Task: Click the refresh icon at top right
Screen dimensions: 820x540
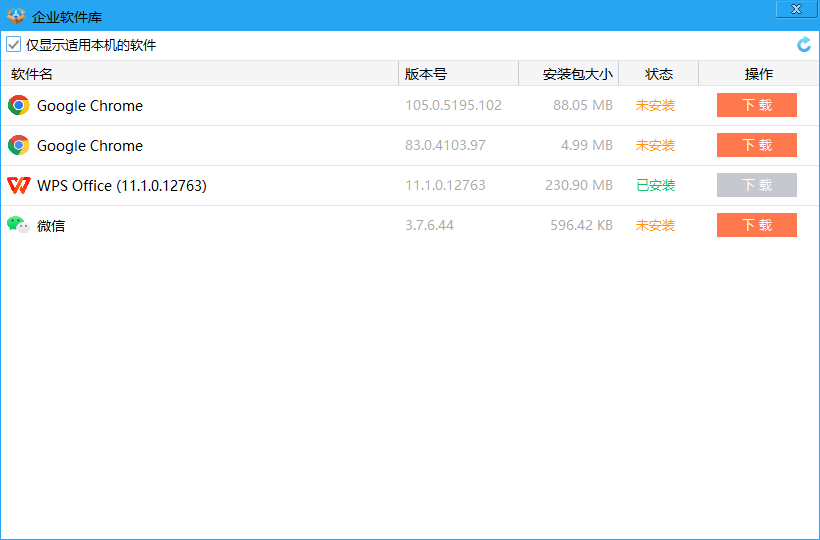Action: [x=804, y=45]
